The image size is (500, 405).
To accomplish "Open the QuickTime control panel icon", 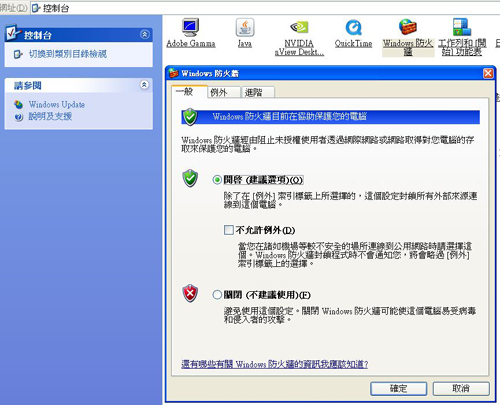I will click(353, 27).
